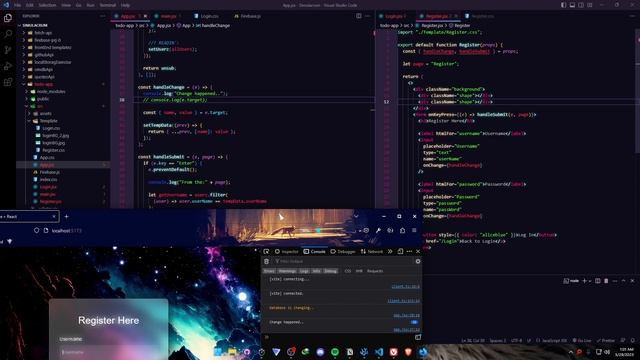Toggle Errors filter in console
The width and height of the screenshot is (640, 360).
pos(269,271)
